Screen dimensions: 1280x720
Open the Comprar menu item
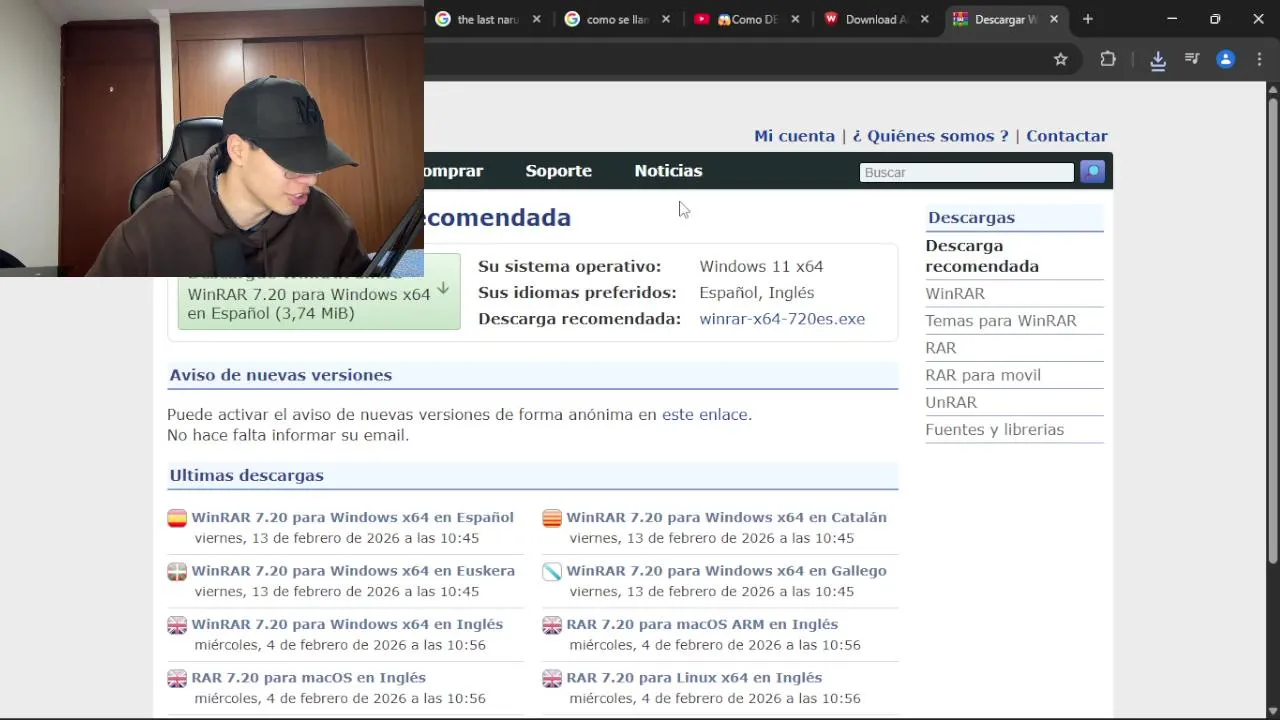(454, 171)
